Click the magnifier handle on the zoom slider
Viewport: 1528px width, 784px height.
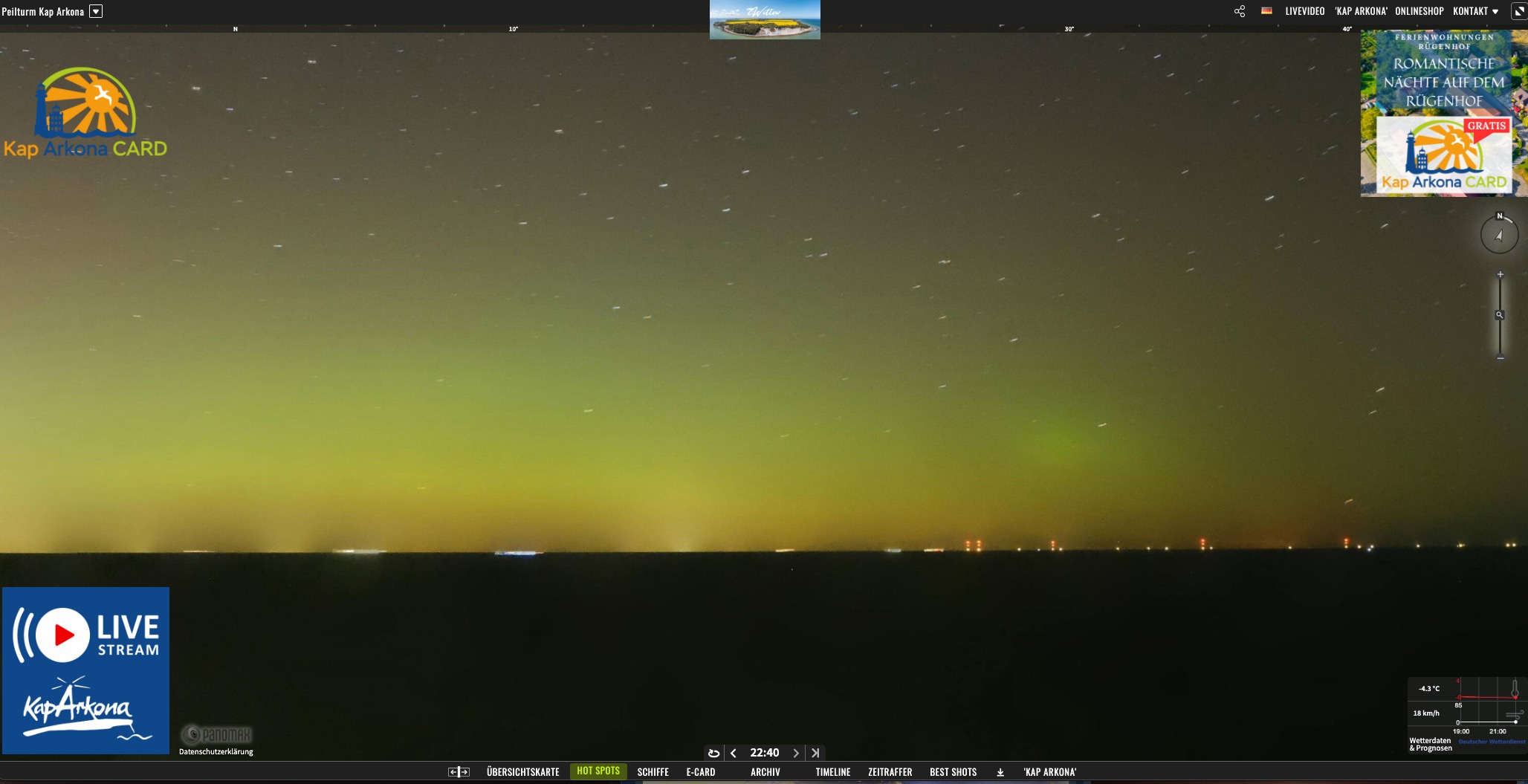pos(1500,315)
